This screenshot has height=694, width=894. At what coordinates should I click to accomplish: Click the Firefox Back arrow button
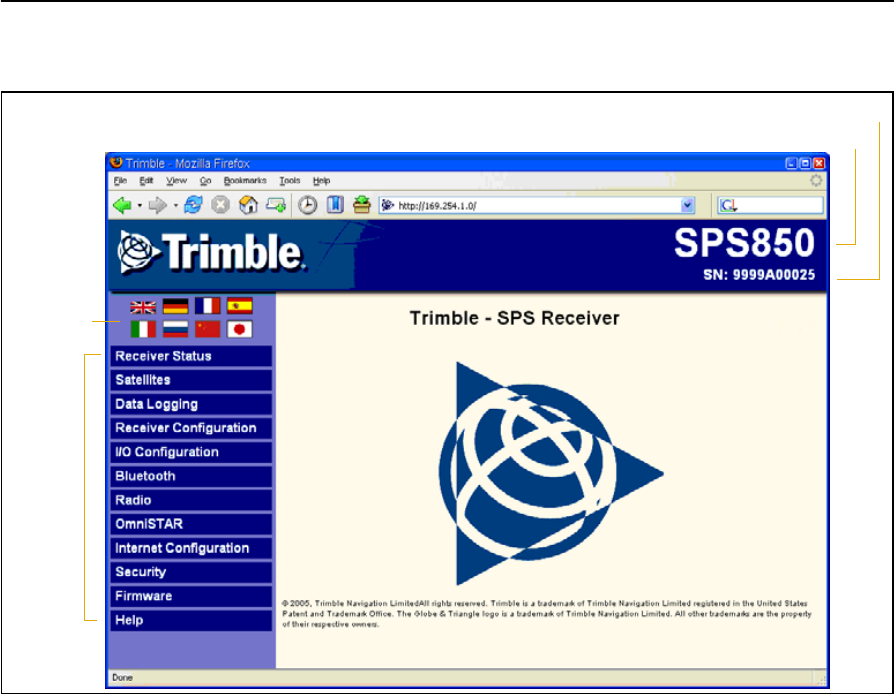123,205
